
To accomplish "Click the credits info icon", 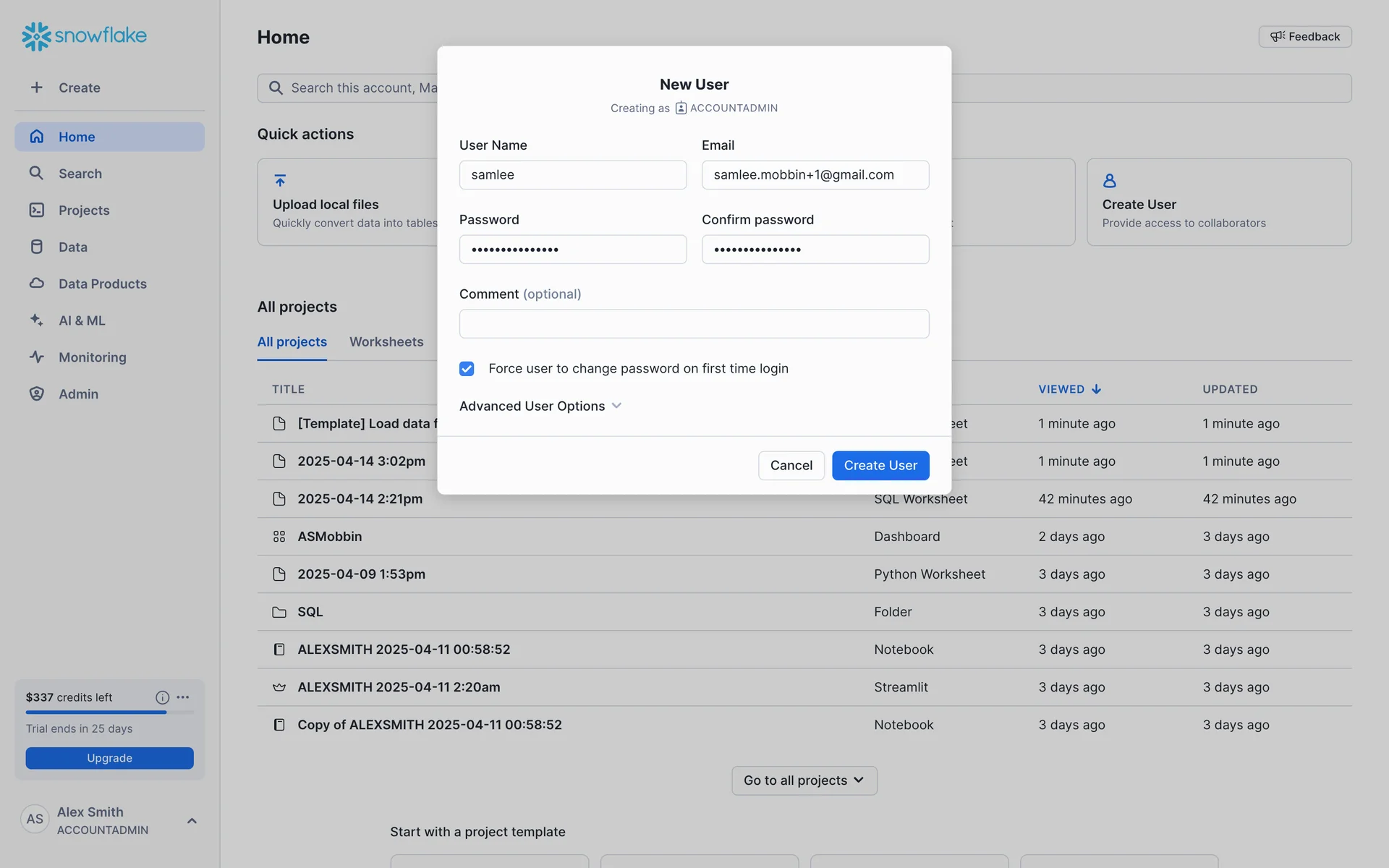I will pyautogui.click(x=162, y=697).
